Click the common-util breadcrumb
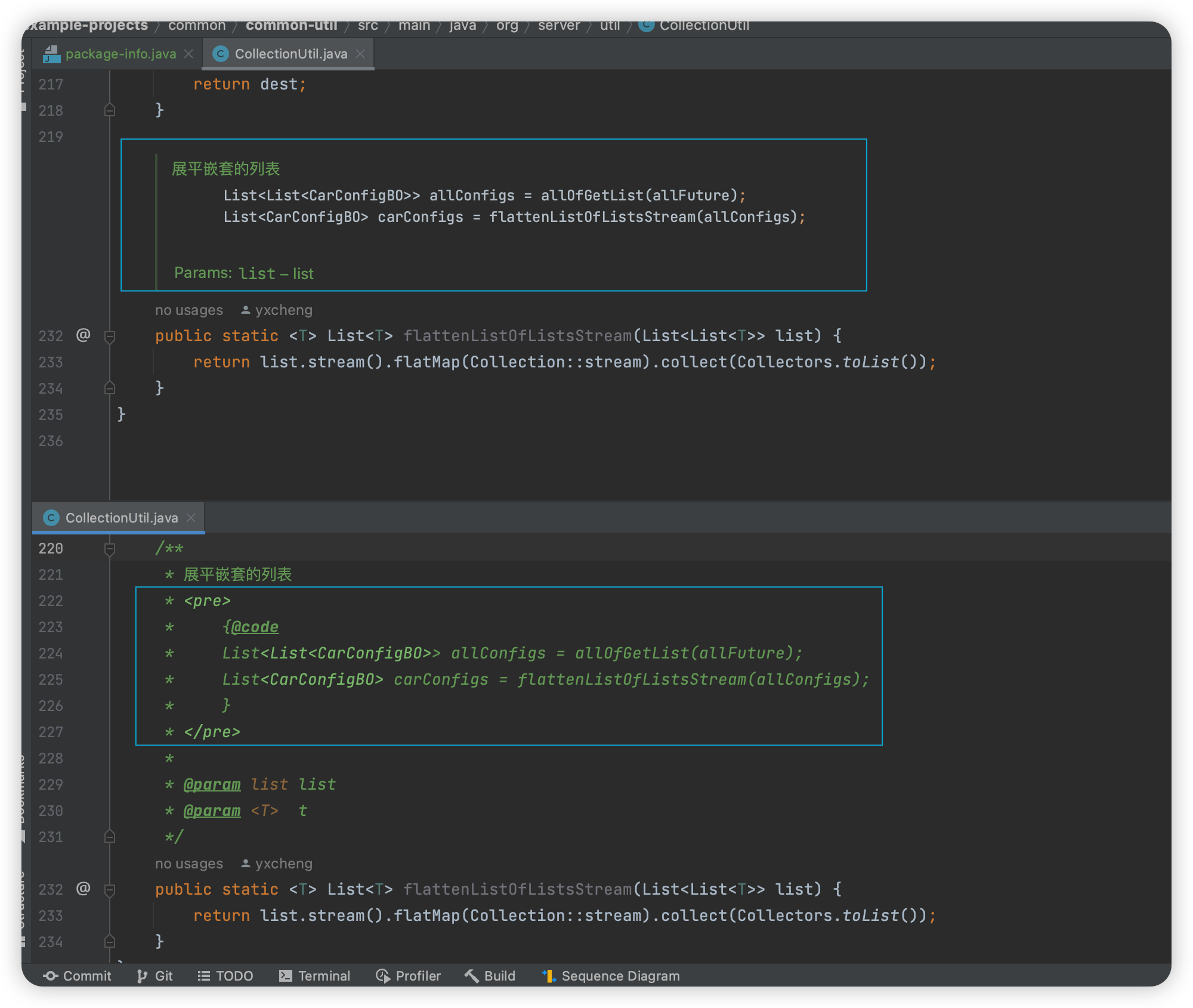 291,26
